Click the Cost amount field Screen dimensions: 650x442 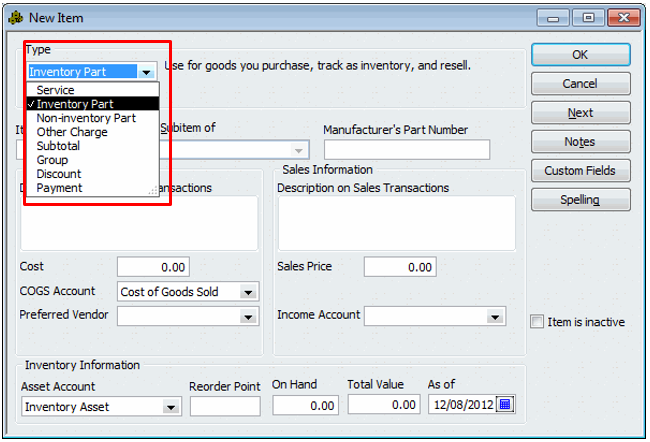pyautogui.click(x=153, y=267)
